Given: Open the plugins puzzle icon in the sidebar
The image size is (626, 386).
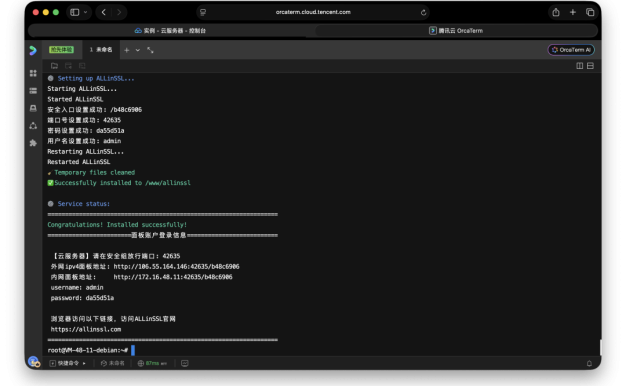Looking at the screenshot, I should 33,143.
